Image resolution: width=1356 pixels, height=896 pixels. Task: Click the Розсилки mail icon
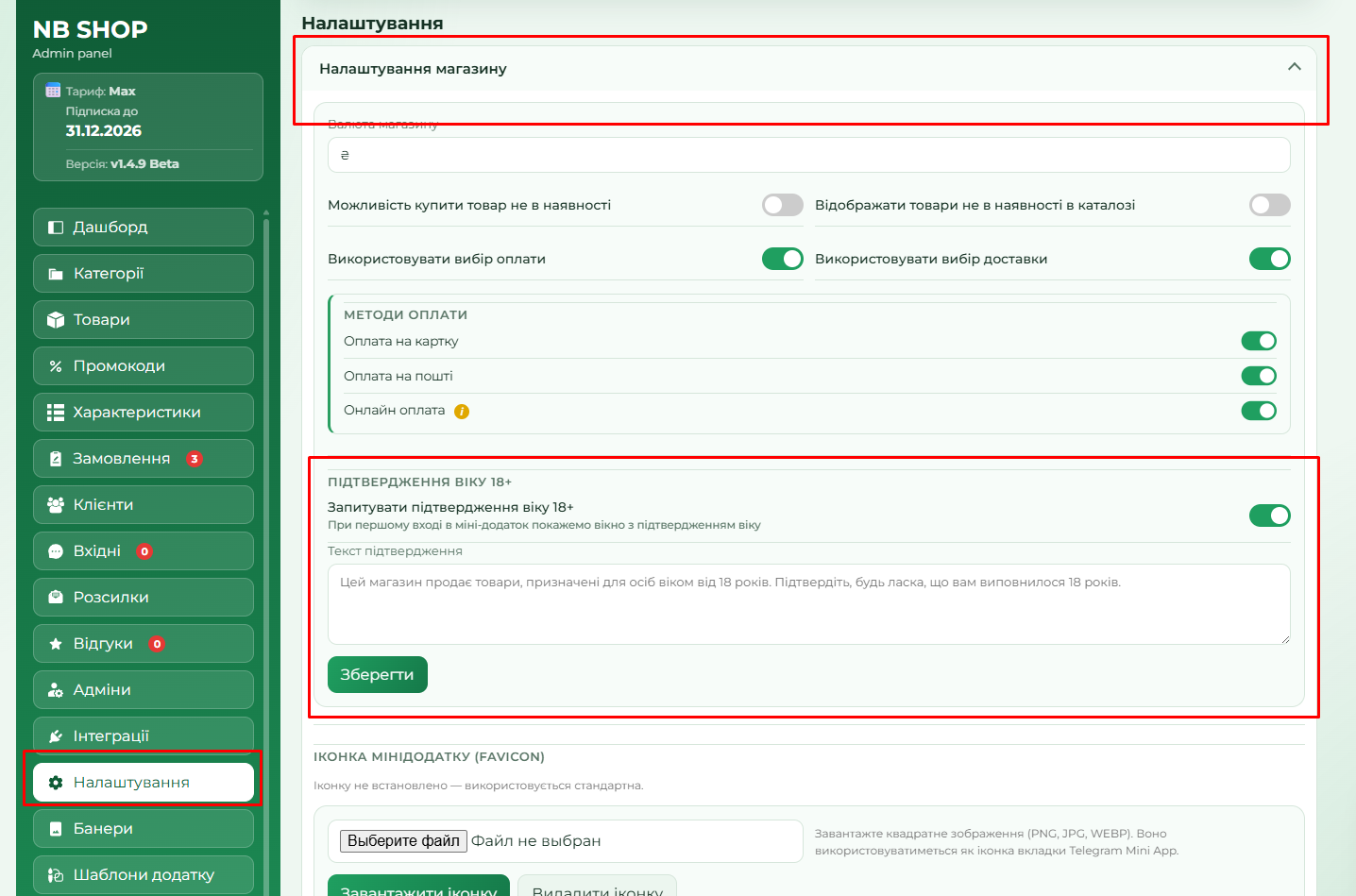coord(56,598)
